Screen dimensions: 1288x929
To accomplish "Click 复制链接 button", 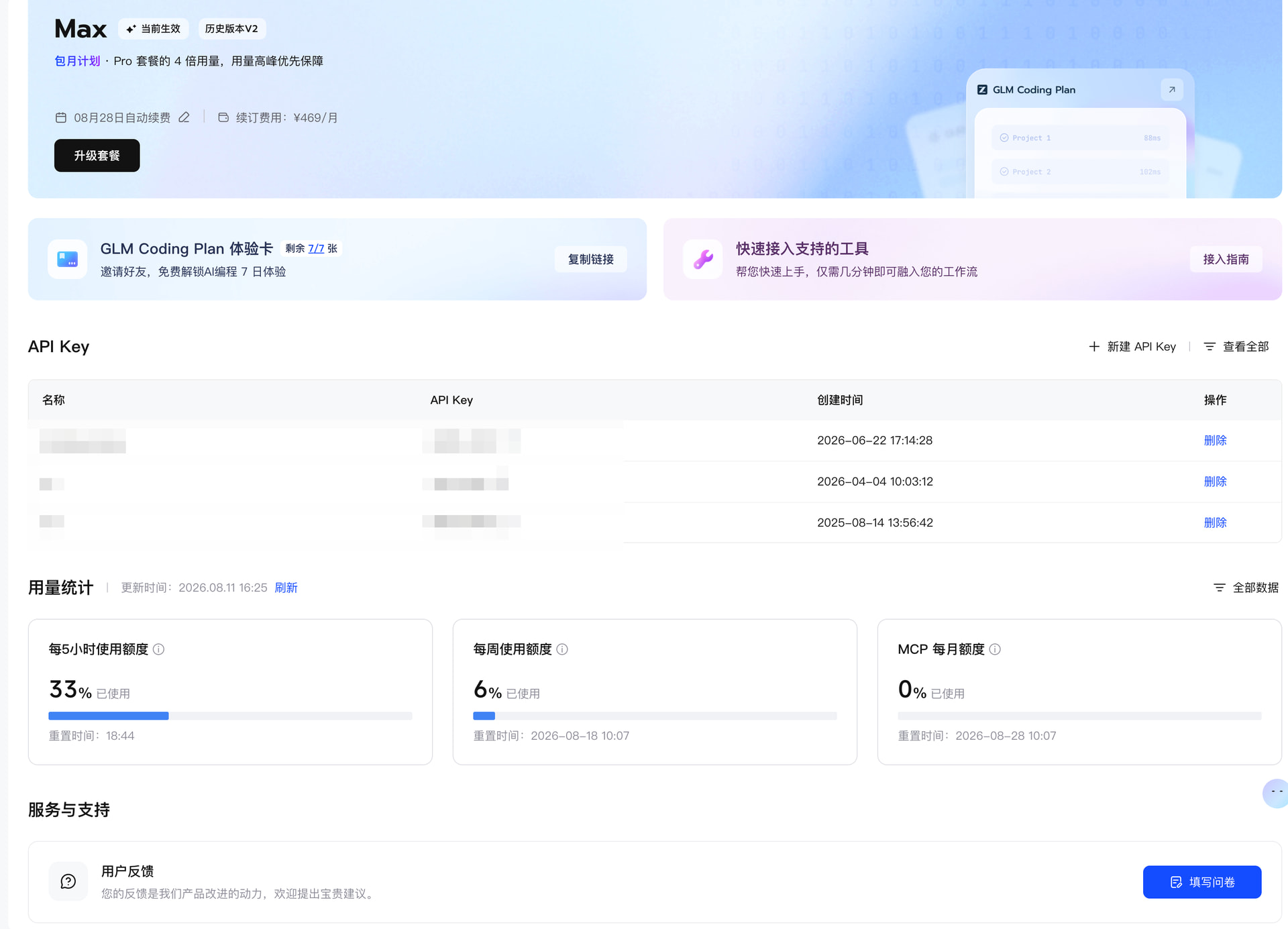I will pos(591,260).
